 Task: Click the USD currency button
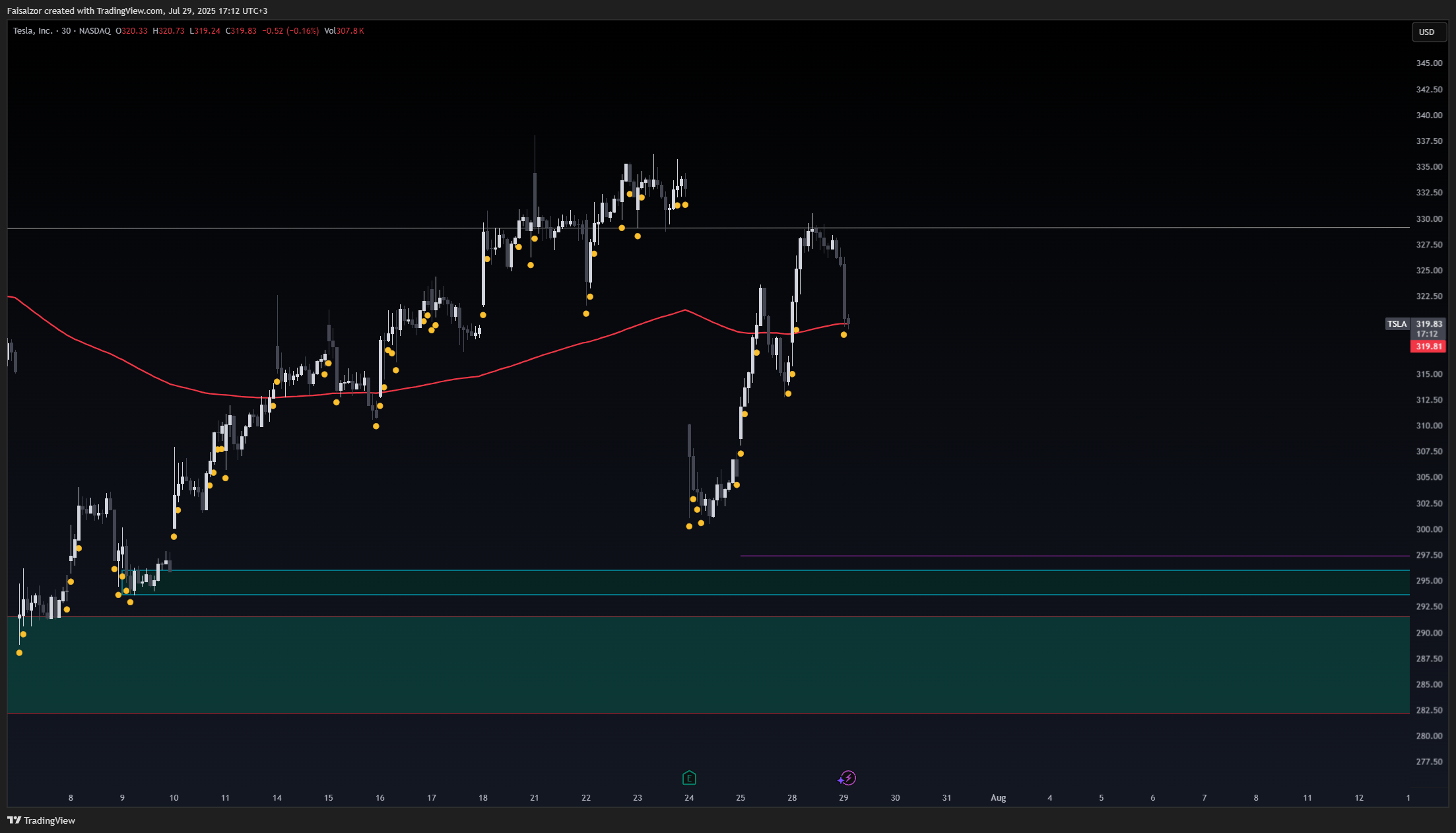pos(1428,32)
